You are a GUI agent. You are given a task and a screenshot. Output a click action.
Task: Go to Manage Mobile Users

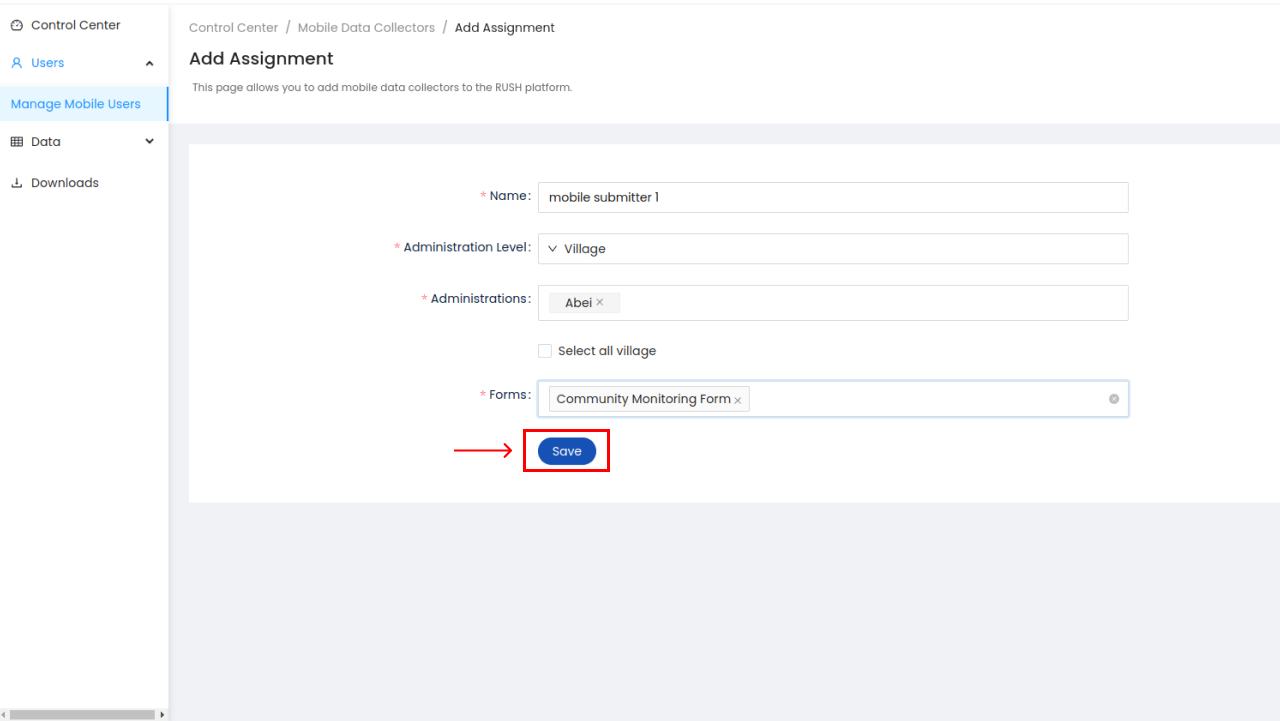(84, 104)
